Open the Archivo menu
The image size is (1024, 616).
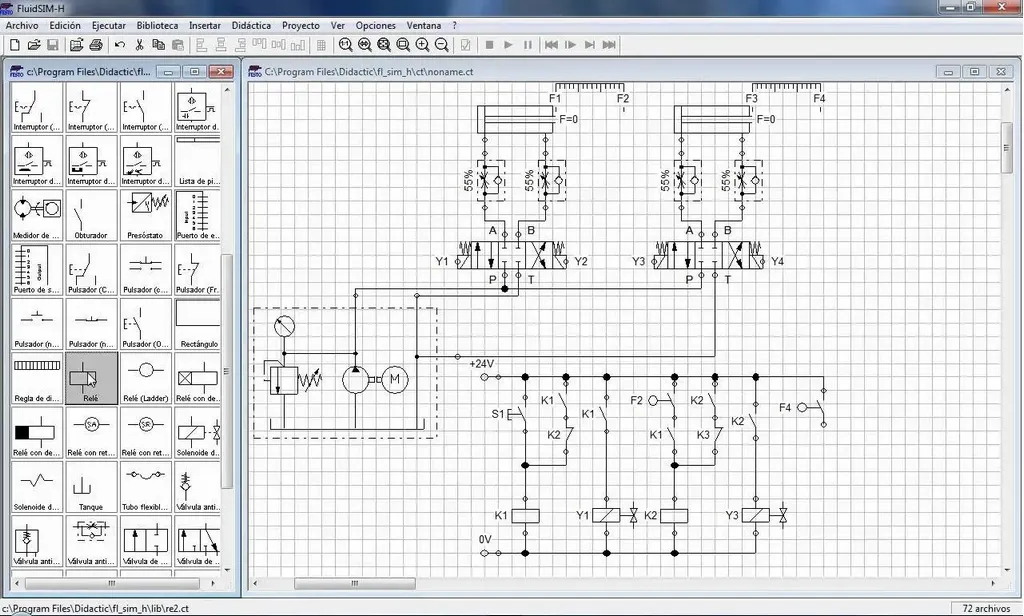[x=22, y=25]
